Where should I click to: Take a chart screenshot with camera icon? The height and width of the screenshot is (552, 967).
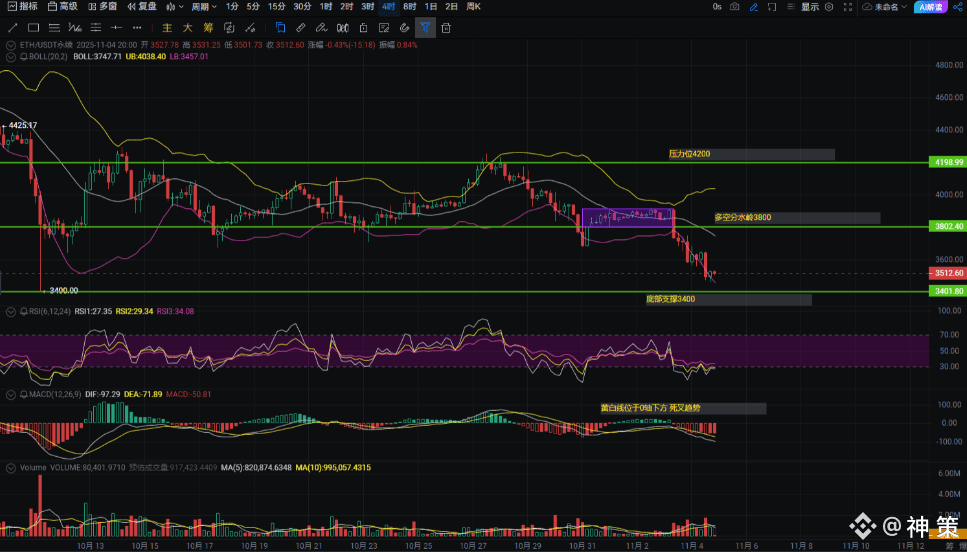click(x=735, y=7)
